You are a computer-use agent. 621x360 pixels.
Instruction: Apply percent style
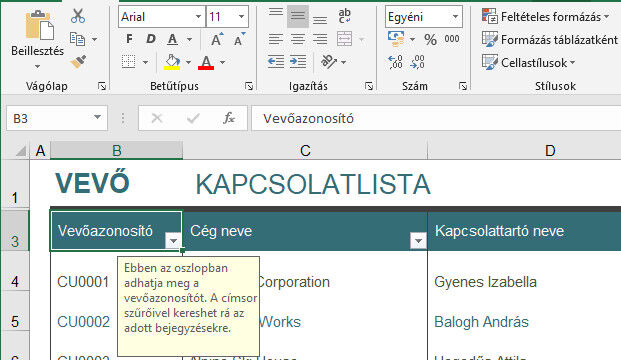coord(430,39)
